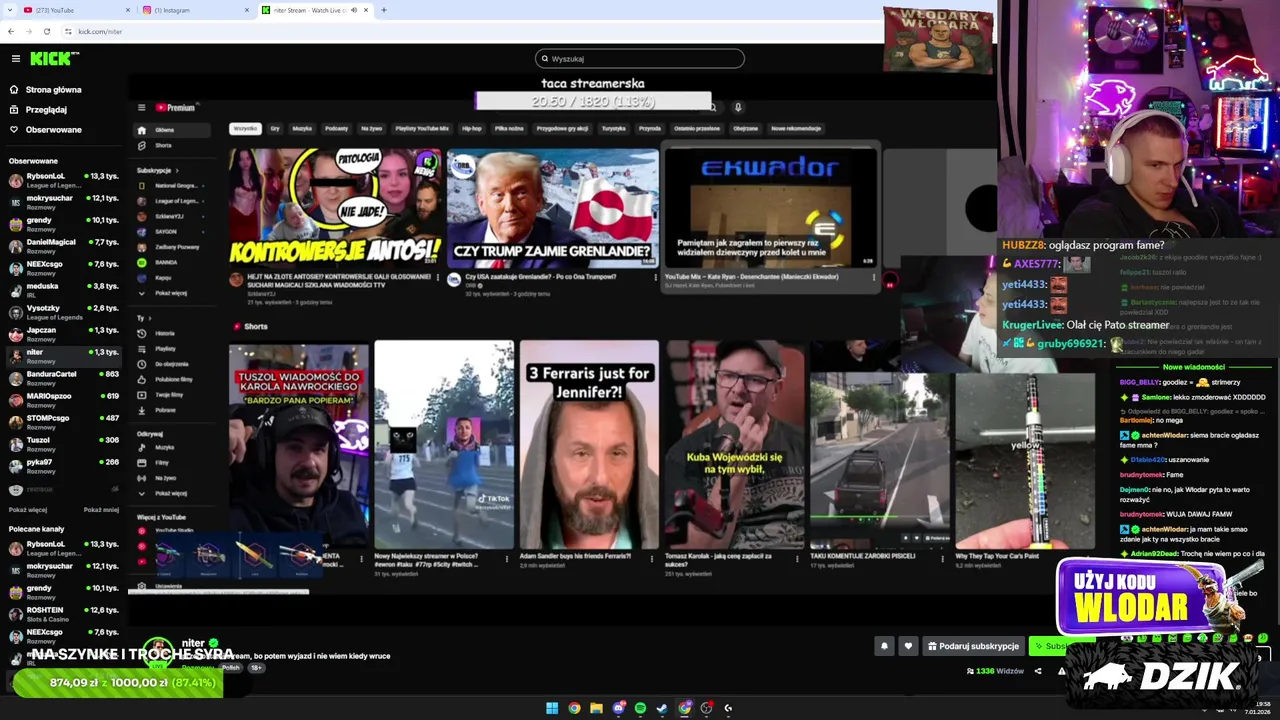
Task: Click the browser forward arrow
Action: coord(29,31)
